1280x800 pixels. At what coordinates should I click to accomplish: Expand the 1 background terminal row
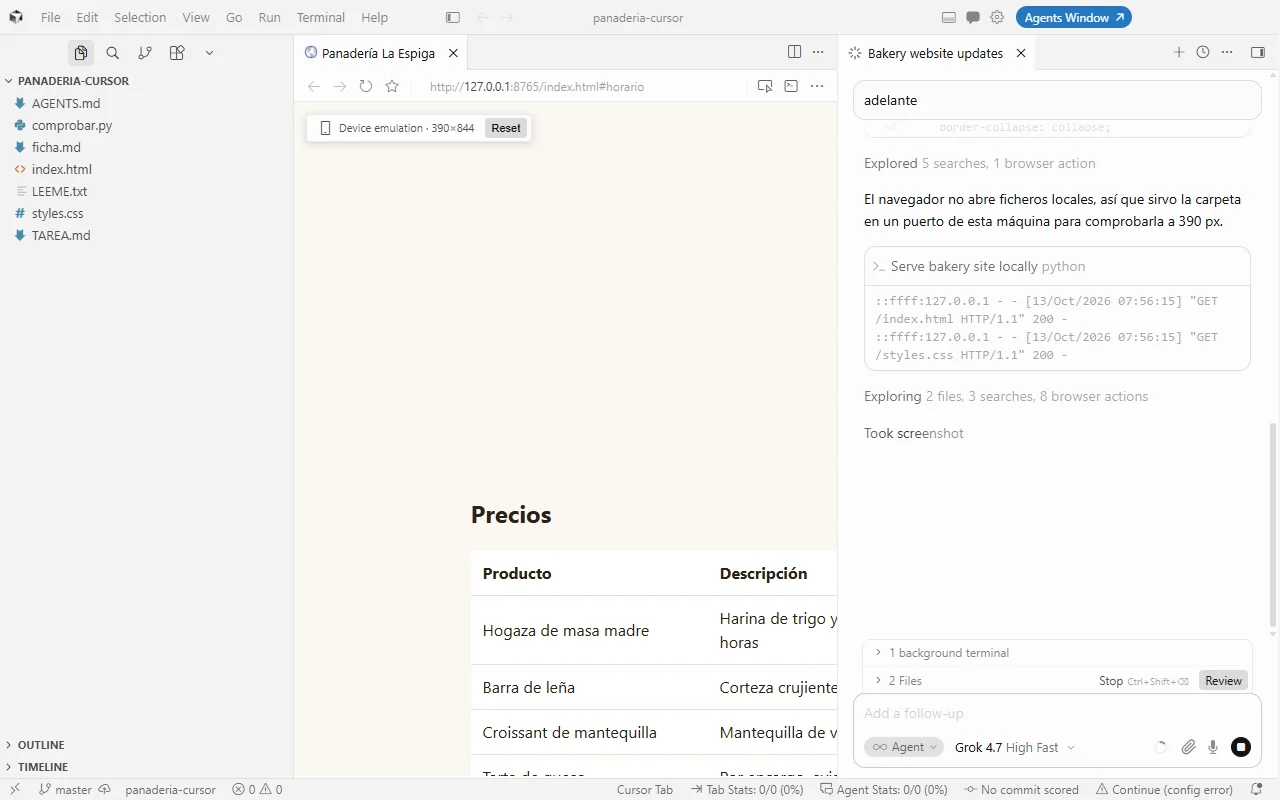click(x=1057, y=653)
